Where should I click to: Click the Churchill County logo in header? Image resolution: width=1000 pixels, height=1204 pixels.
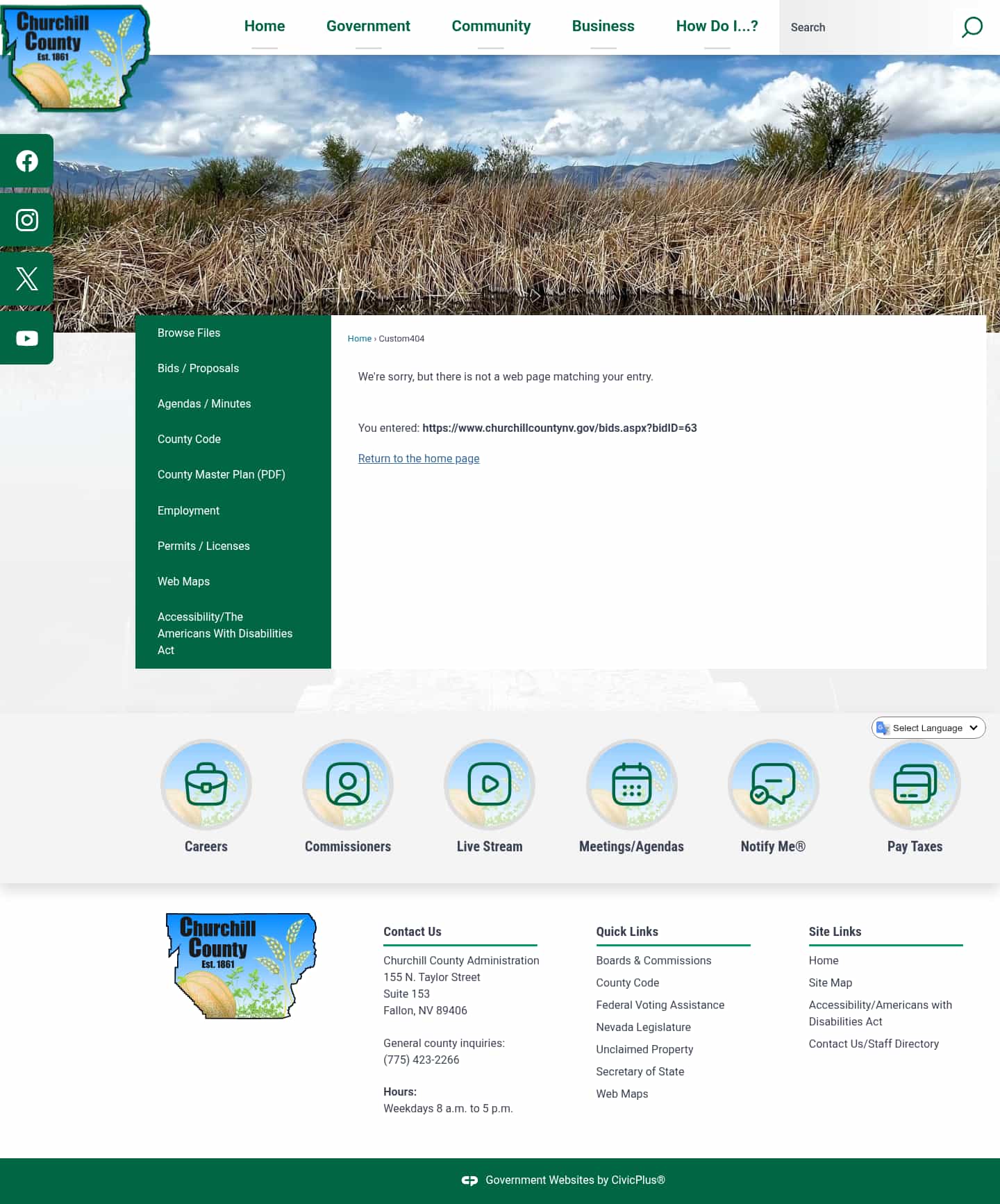pyautogui.click(x=75, y=58)
